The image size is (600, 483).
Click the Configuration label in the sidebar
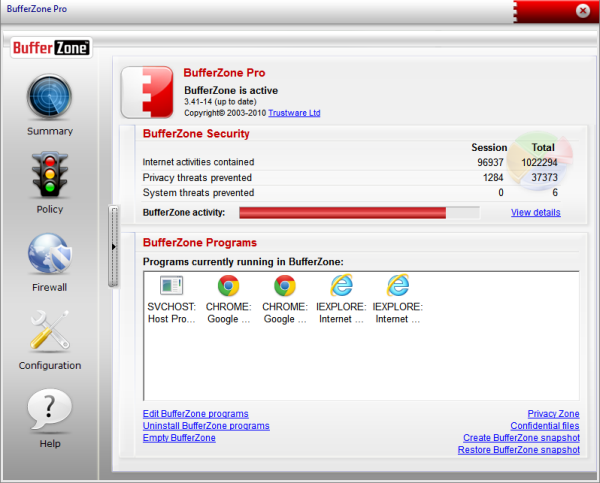(x=50, y=366)
